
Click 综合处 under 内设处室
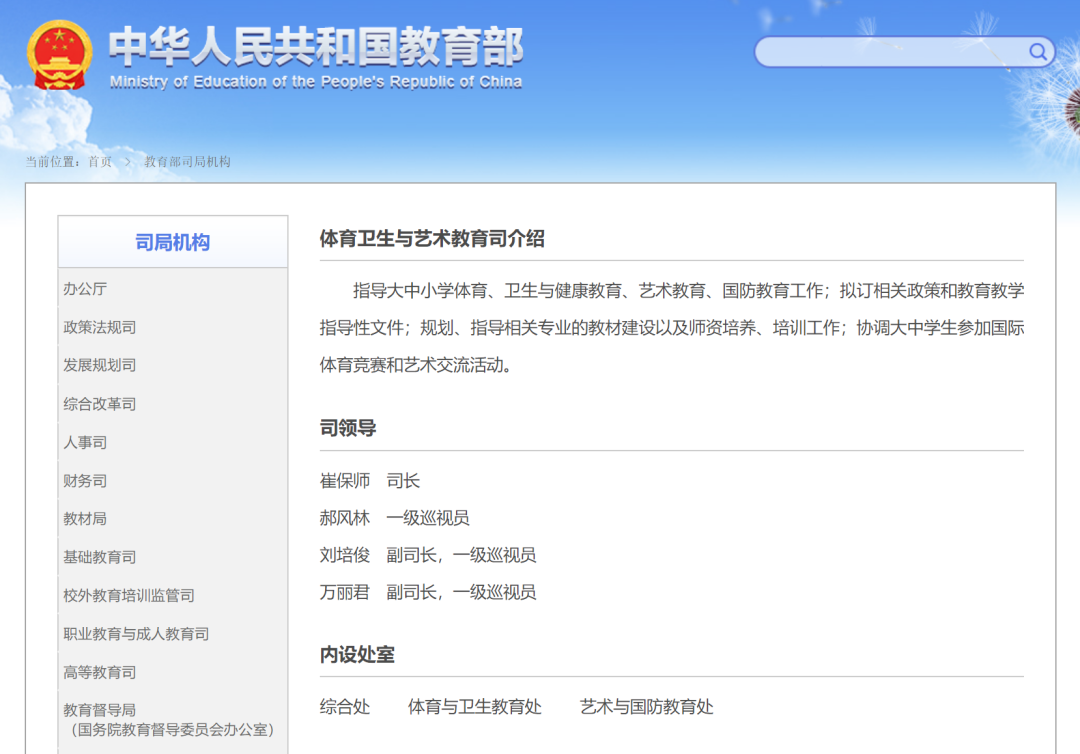pyautogui.click(x=345, y=707)
